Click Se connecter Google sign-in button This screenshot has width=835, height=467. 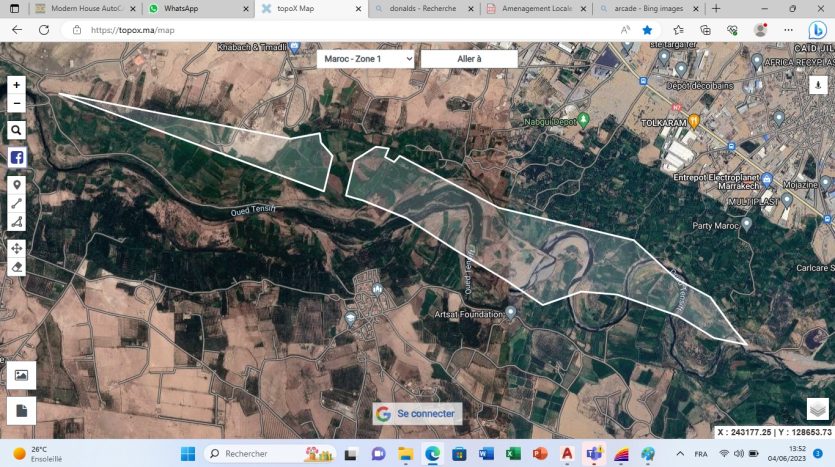point(417,414)
